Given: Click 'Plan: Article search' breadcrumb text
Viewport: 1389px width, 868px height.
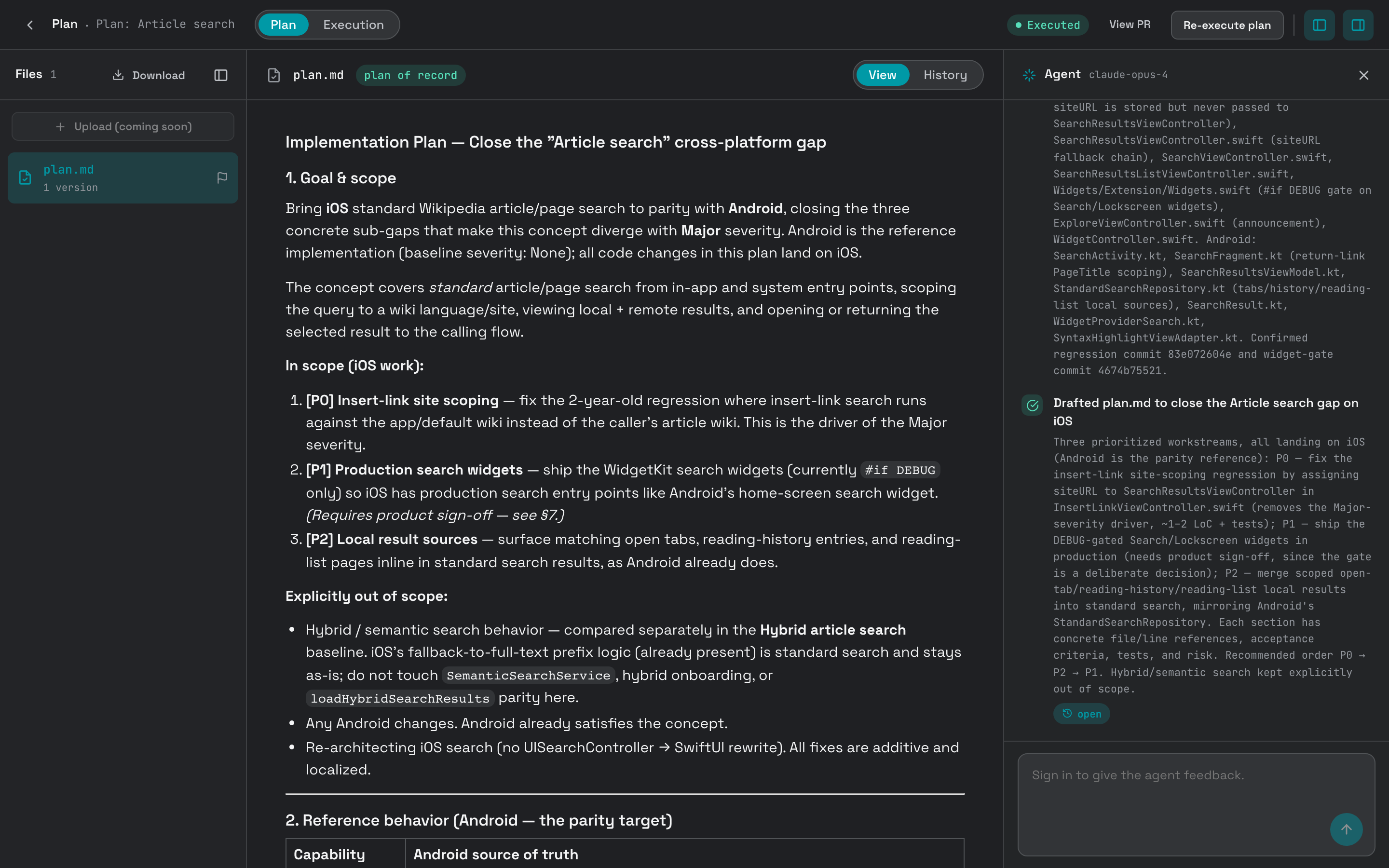Looking at the screenshot, I should (165, 24).
